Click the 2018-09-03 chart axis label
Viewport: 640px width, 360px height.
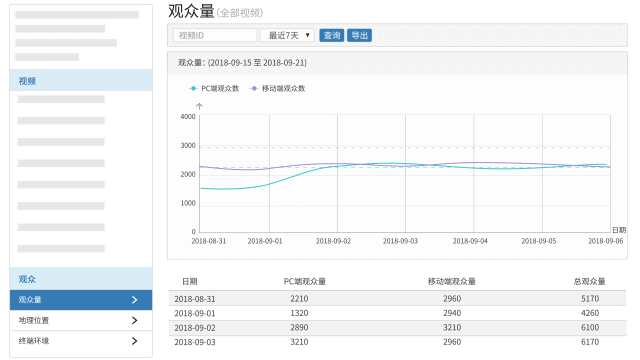[x=400, y=241]
